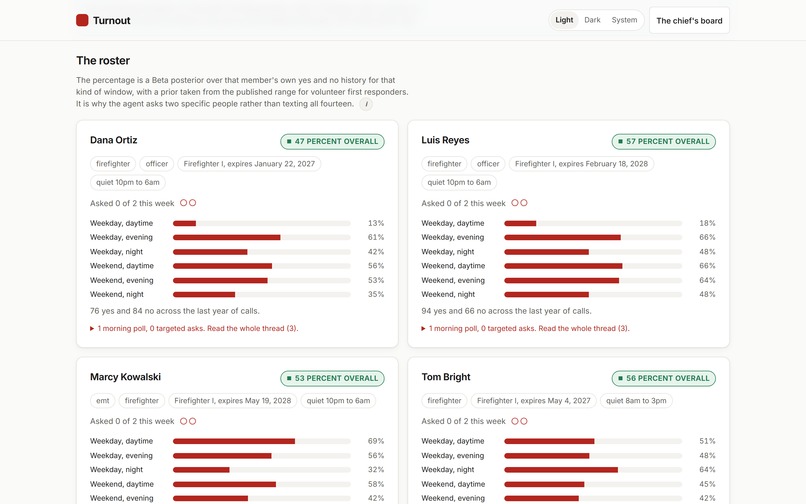Click the Turnout brand name
This screenshot has width=806, height=504.
click(112, 21)
